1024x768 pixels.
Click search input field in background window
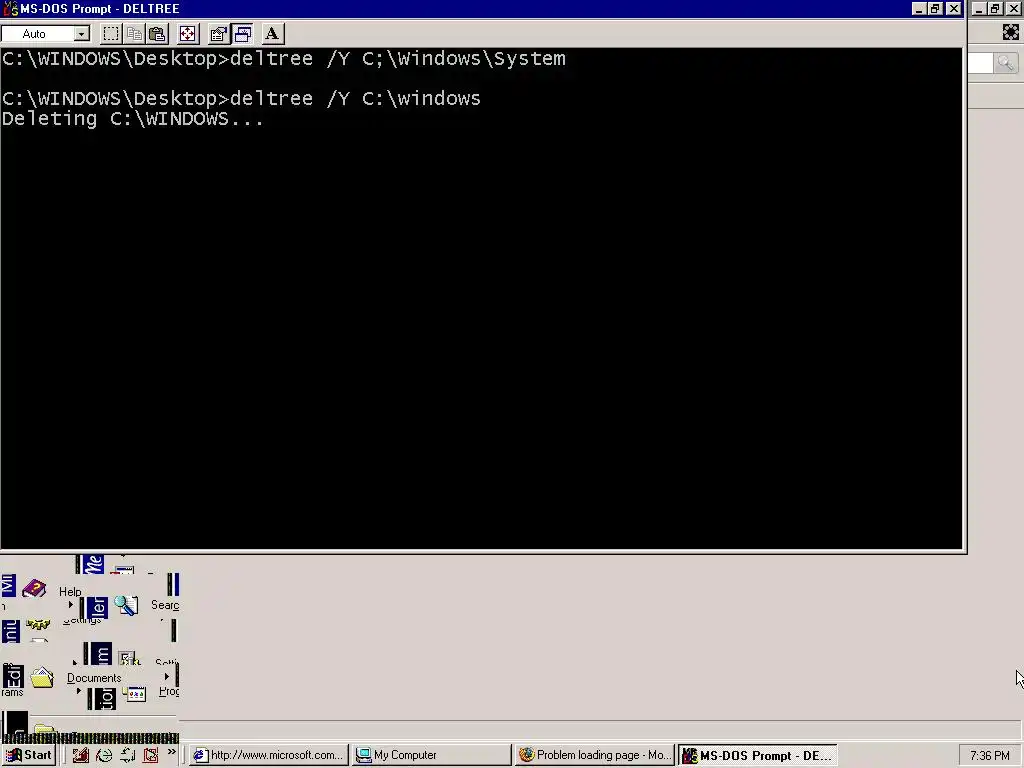point(981,63)
